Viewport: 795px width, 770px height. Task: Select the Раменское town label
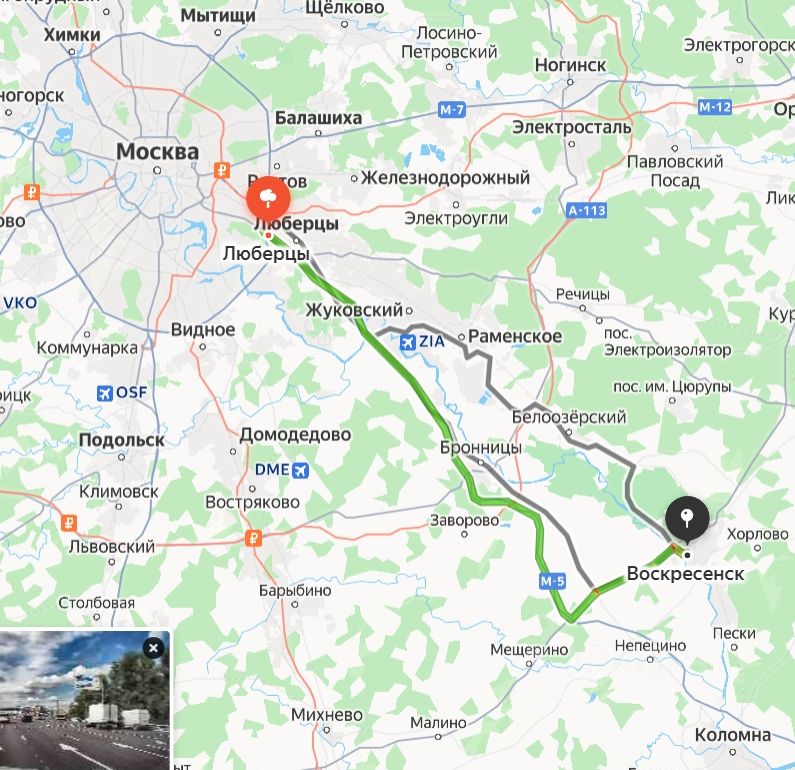tap(515, 336)
